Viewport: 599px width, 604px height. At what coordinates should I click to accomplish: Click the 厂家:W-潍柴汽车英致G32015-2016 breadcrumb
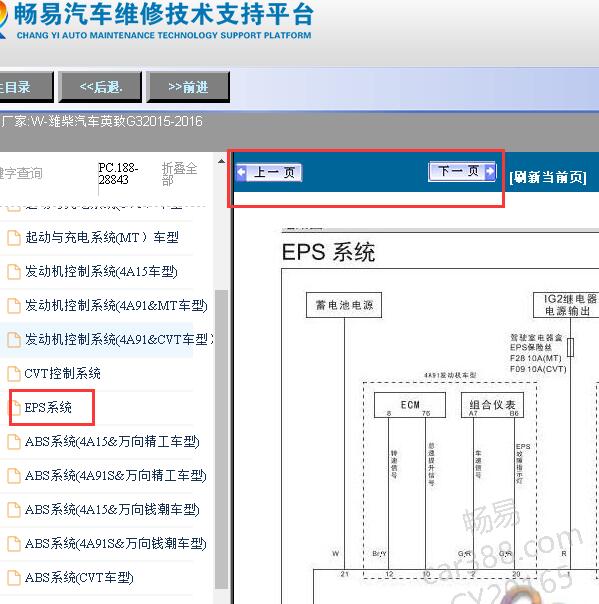[102, 122]
